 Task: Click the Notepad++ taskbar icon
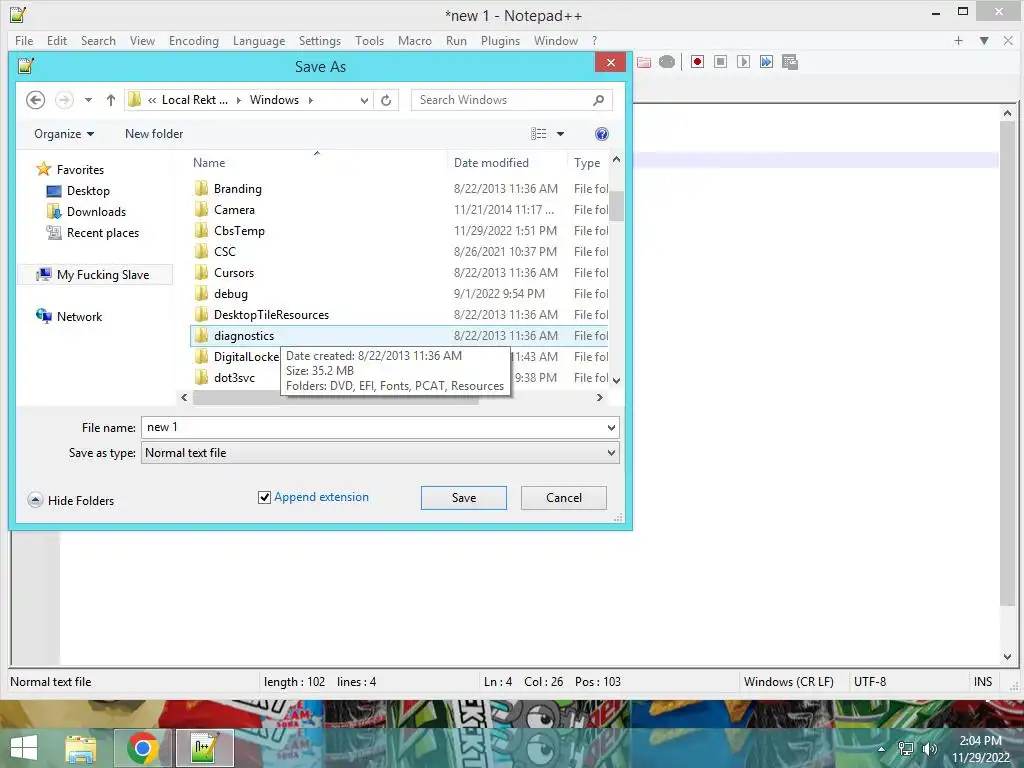pos(205,748)
